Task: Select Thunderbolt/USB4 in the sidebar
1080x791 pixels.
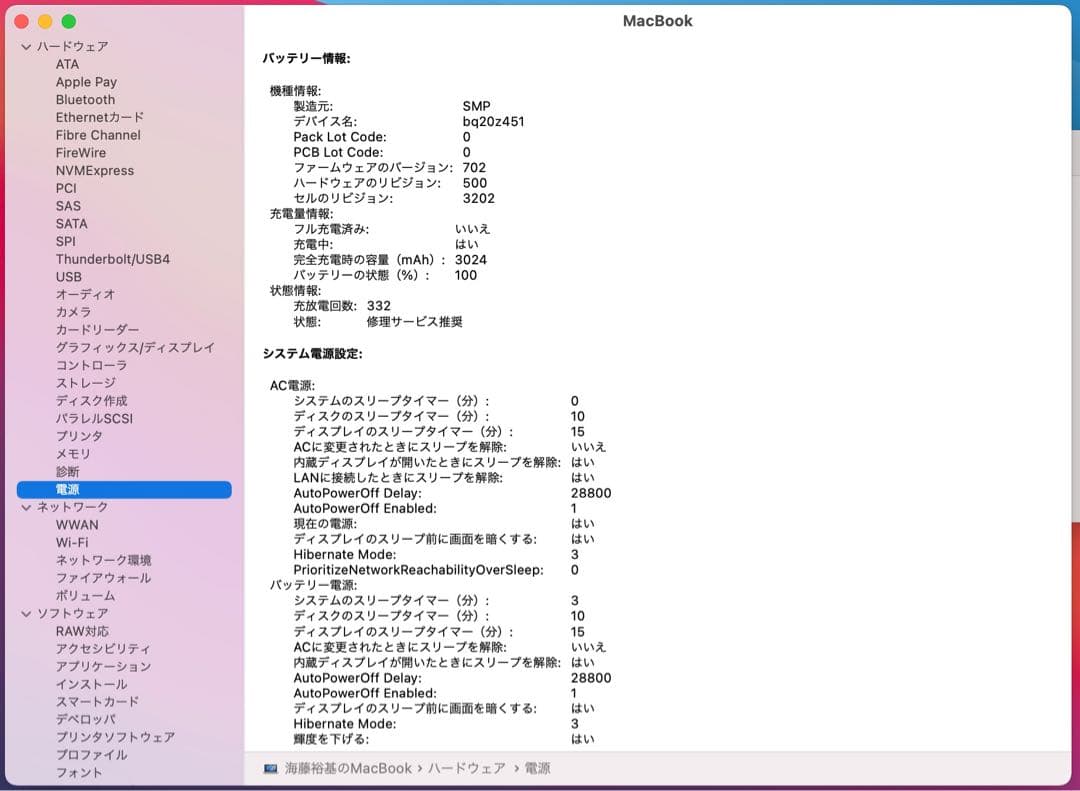Action: point(113,258)
